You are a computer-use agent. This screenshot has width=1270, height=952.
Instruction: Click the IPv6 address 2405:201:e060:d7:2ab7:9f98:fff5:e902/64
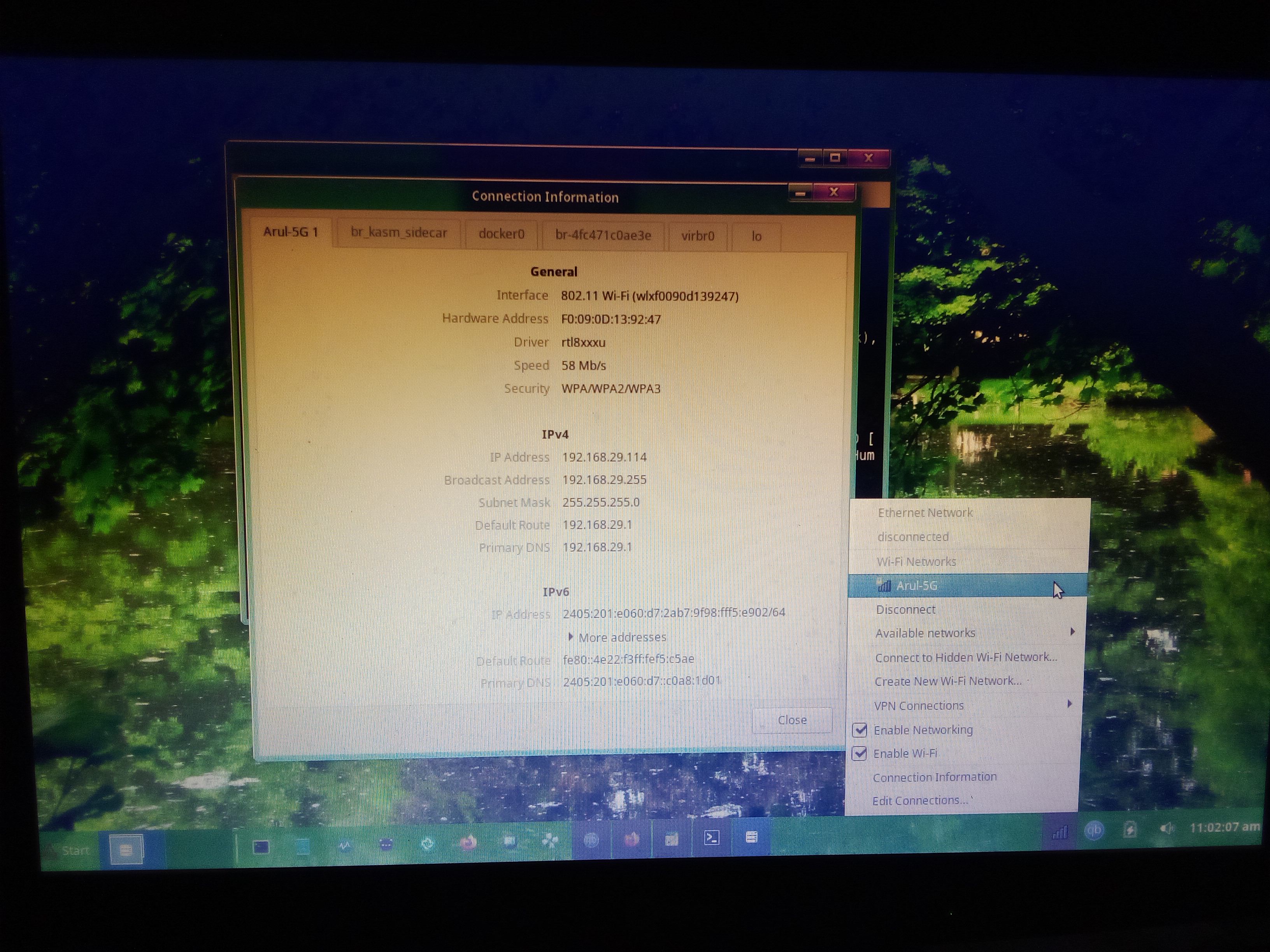pos(674,612)
